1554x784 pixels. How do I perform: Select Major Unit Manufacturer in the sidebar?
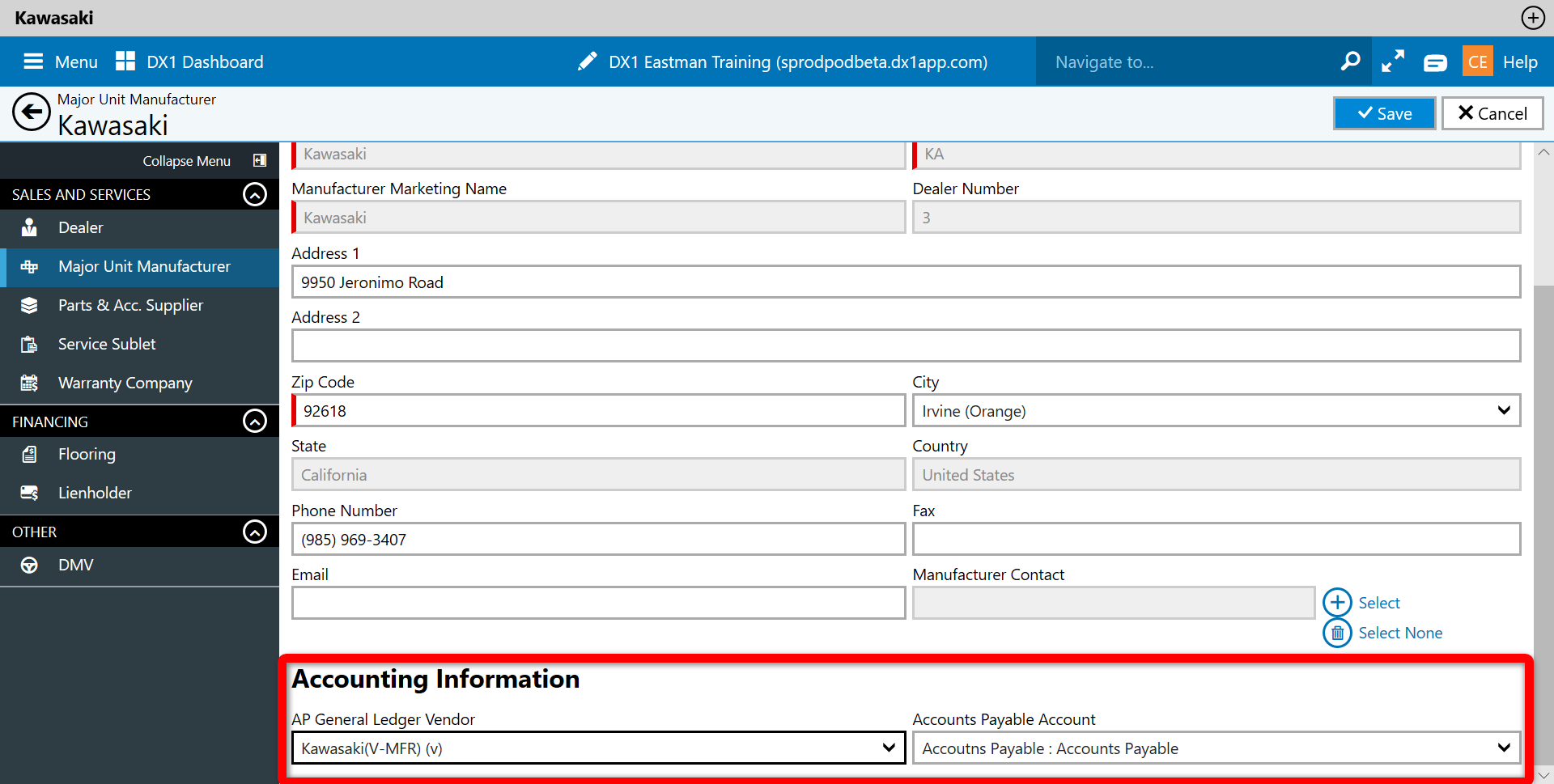tap(139, 267)
